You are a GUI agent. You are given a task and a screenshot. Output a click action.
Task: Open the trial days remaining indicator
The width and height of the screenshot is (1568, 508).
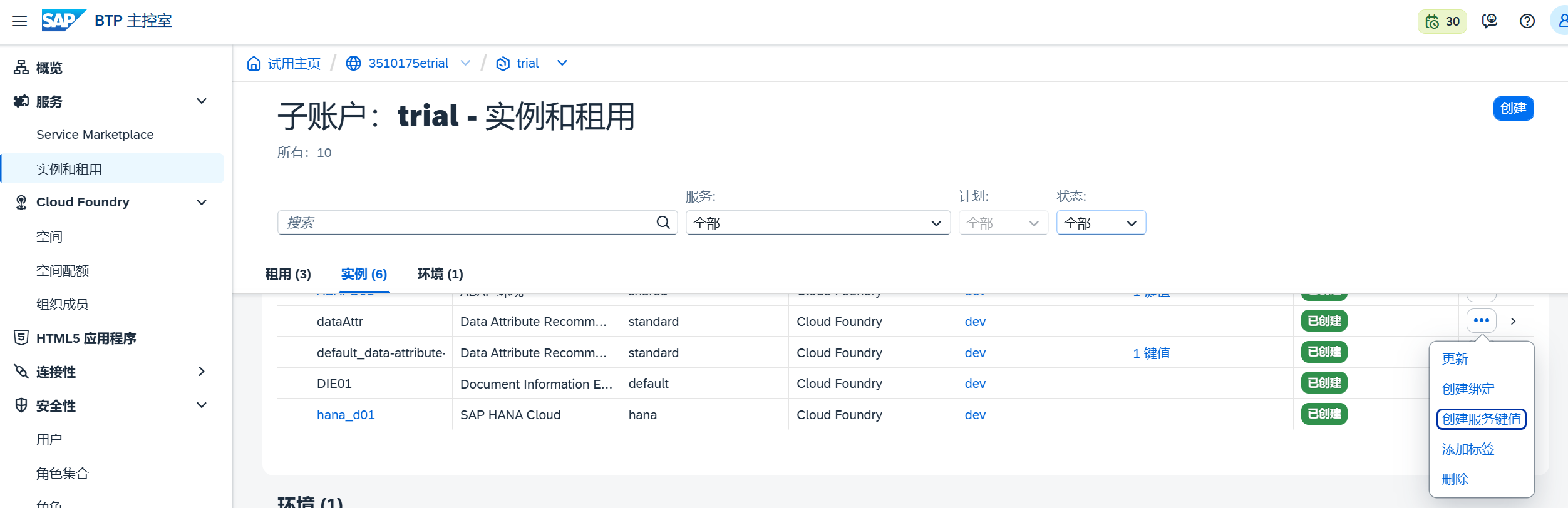tap(1442, 21)
